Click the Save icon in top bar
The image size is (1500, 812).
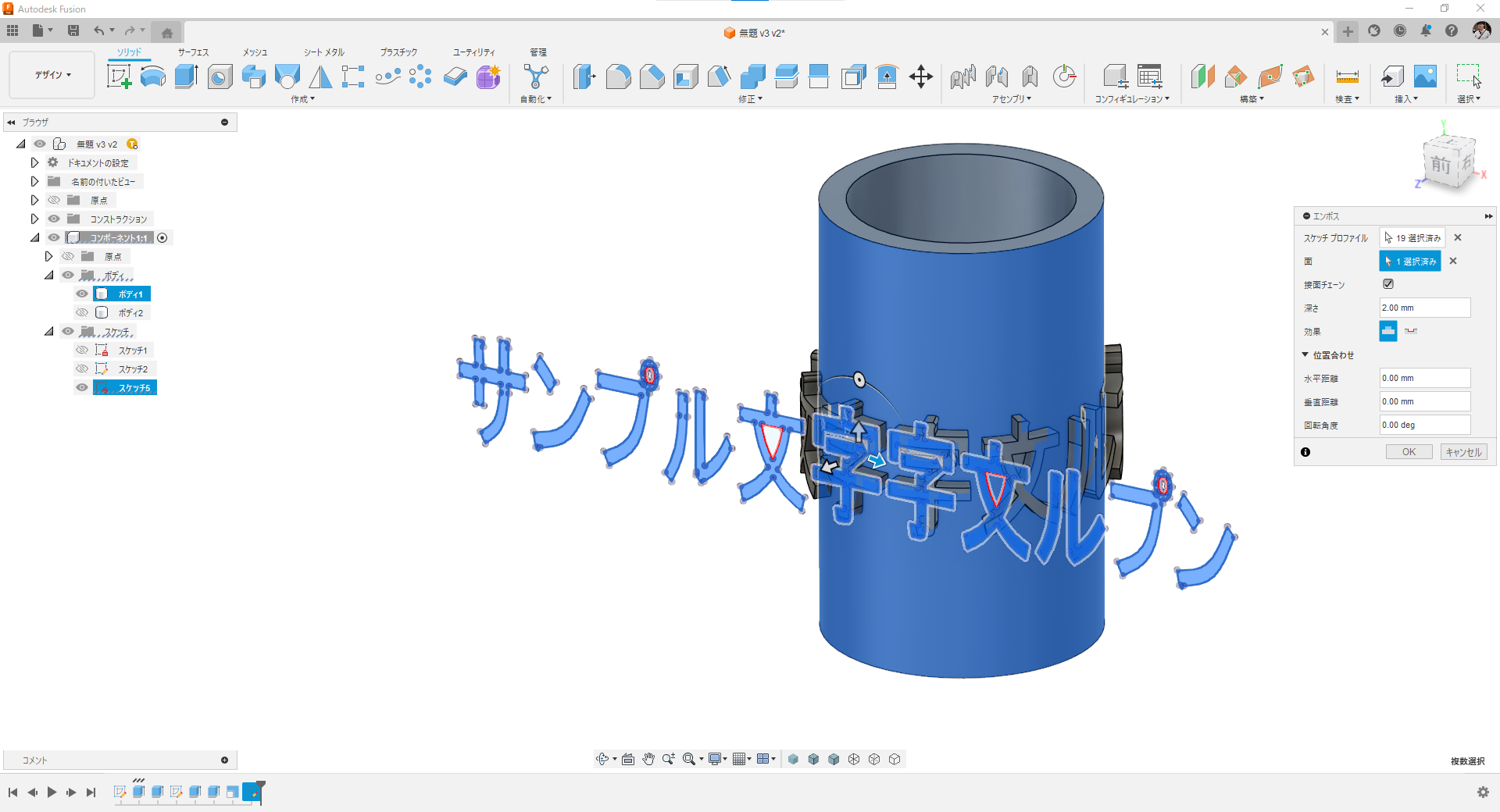pyautogui.click(x=73, y=30)
